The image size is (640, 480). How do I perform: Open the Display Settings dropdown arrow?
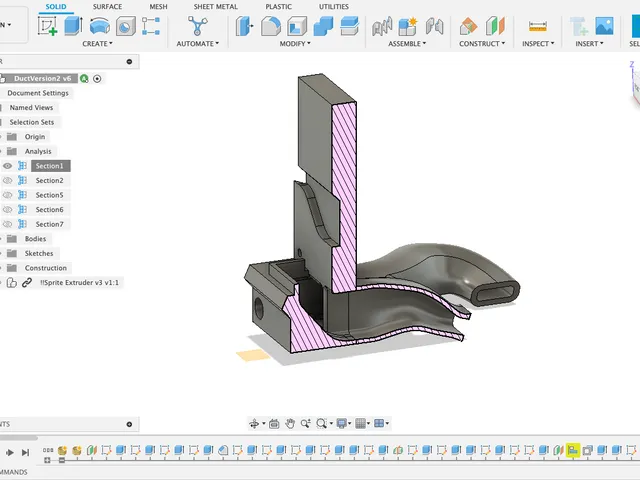350,424
